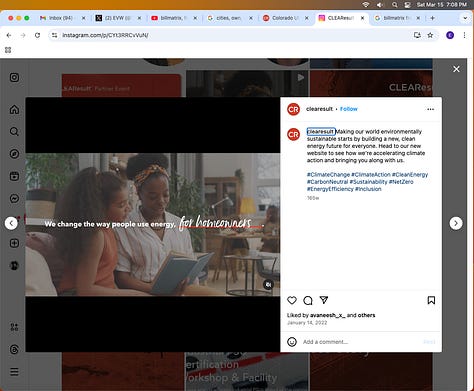474x391 pixels.
Task: Reload the Instagram page
Action: (x=37, y=35)
